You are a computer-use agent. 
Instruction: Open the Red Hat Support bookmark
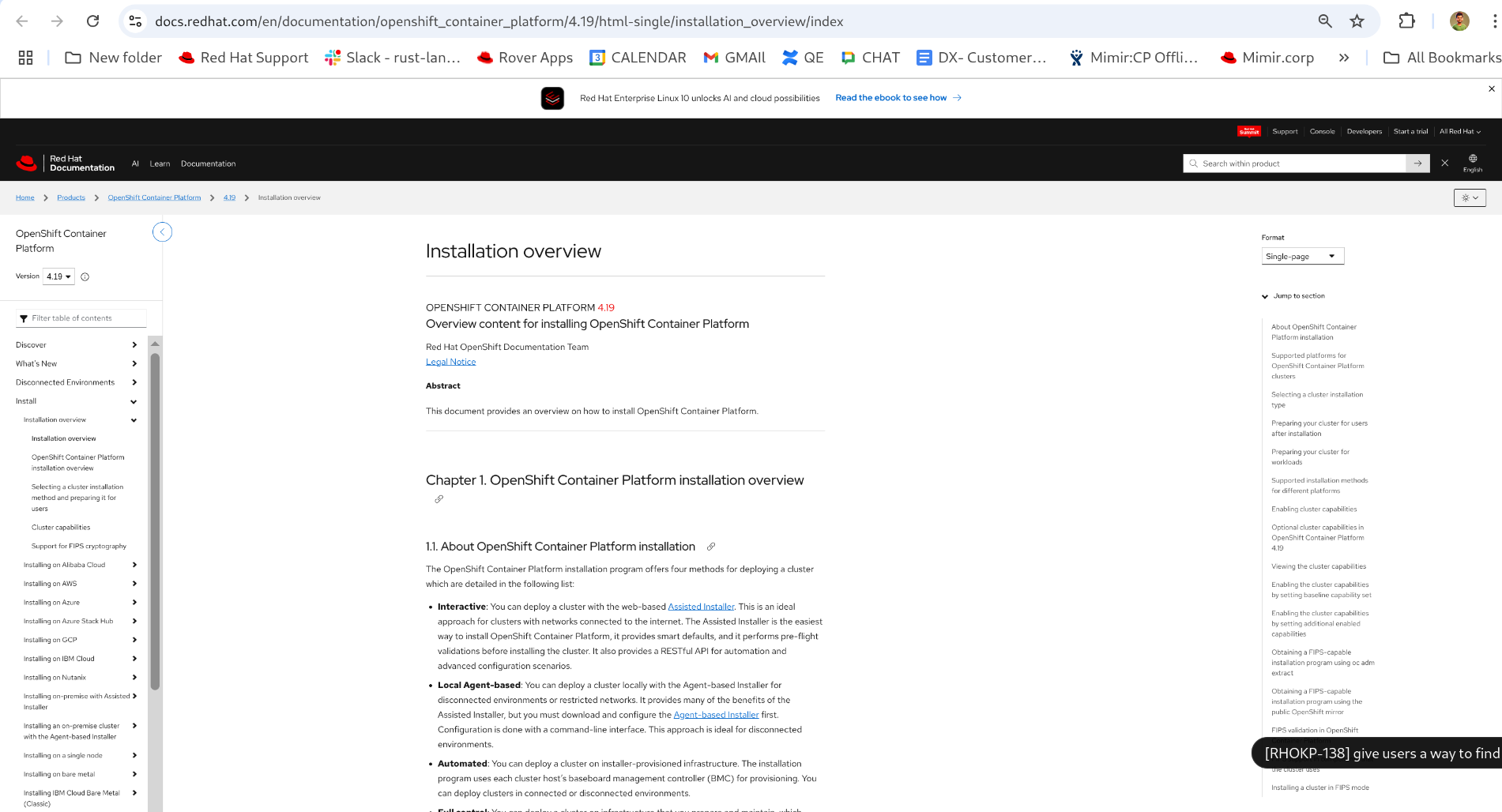click(244, 58)
